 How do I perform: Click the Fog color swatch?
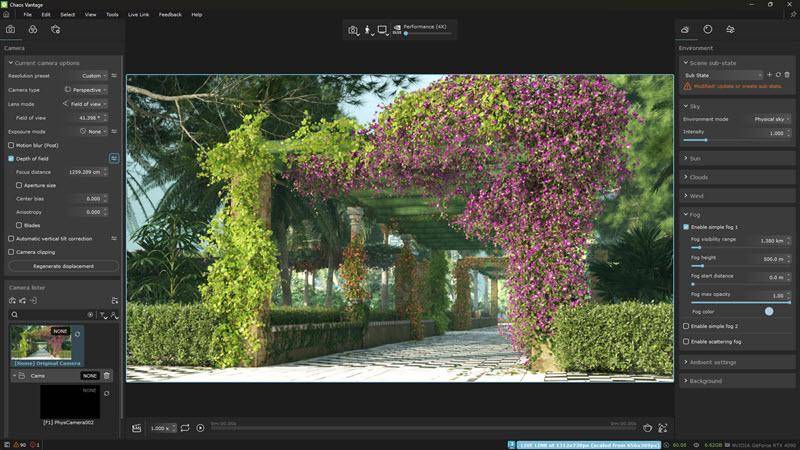click(x=769, y=311)
